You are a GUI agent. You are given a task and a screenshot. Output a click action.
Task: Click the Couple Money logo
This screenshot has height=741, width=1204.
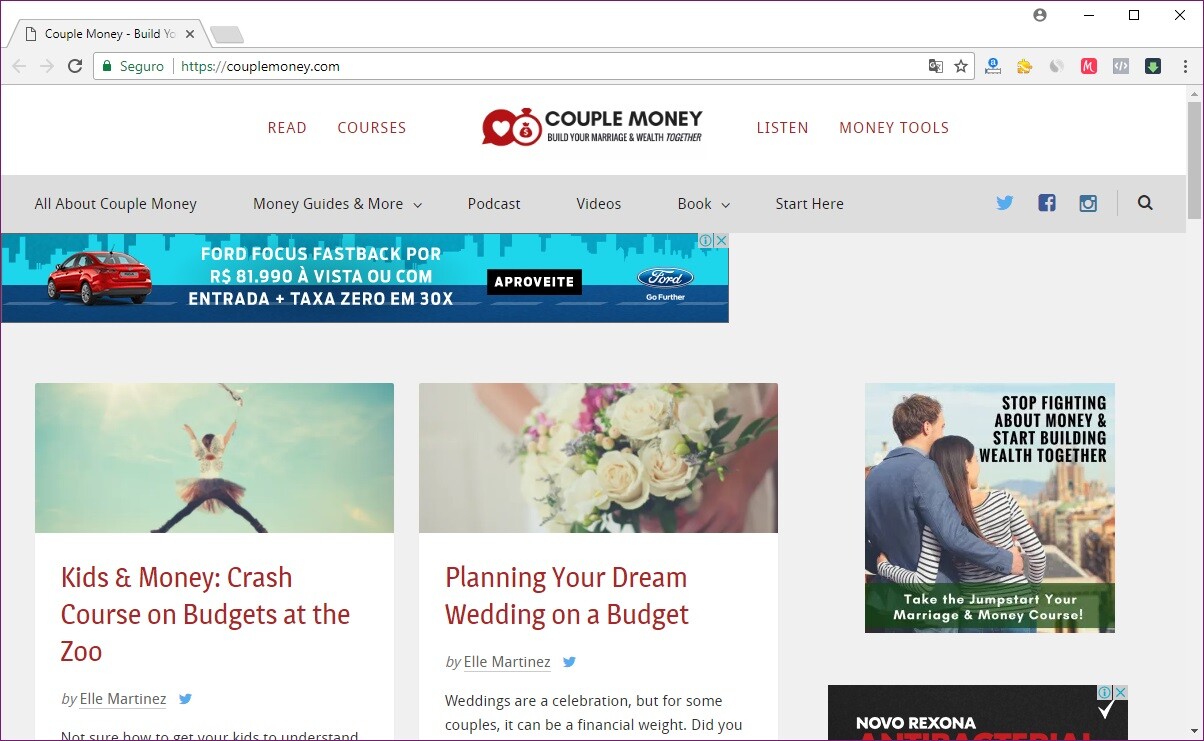pos(592,127)
